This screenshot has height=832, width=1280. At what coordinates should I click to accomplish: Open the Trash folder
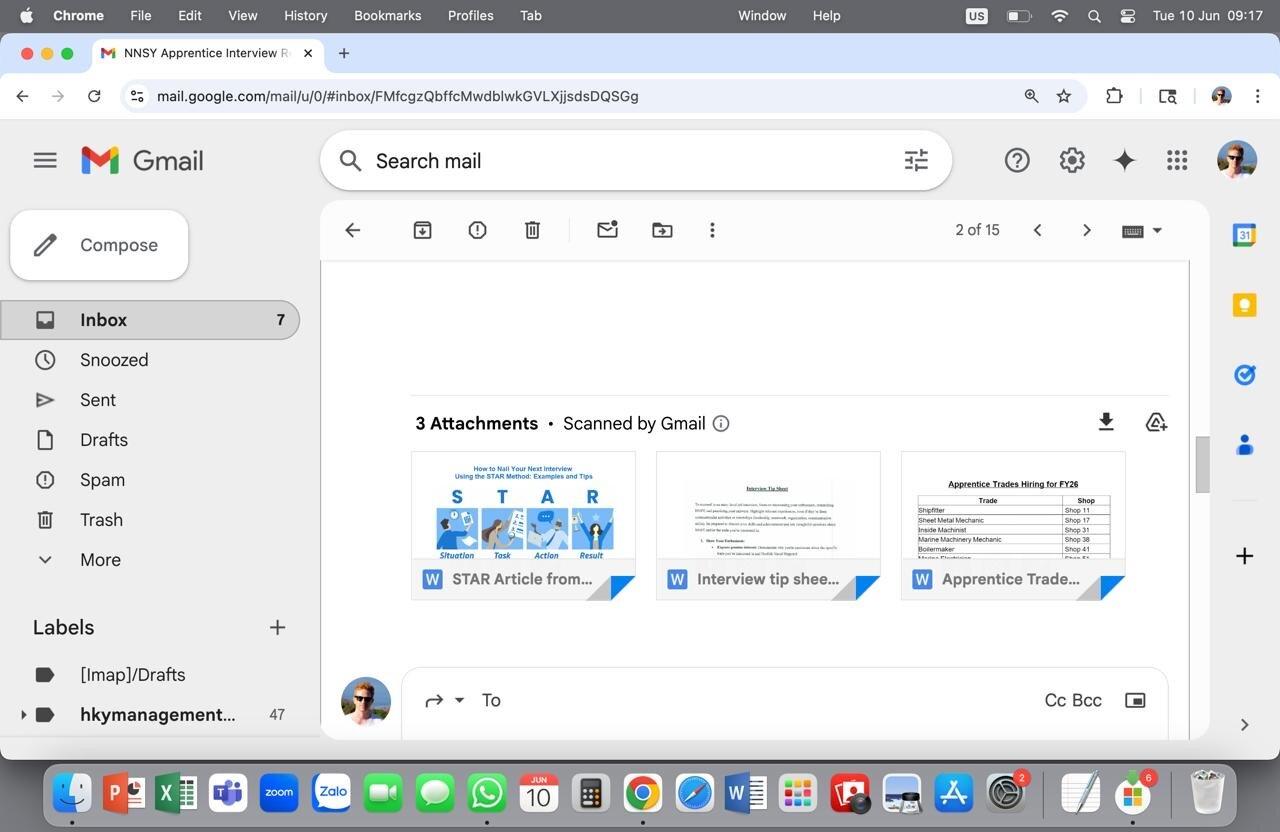(101, 520)
